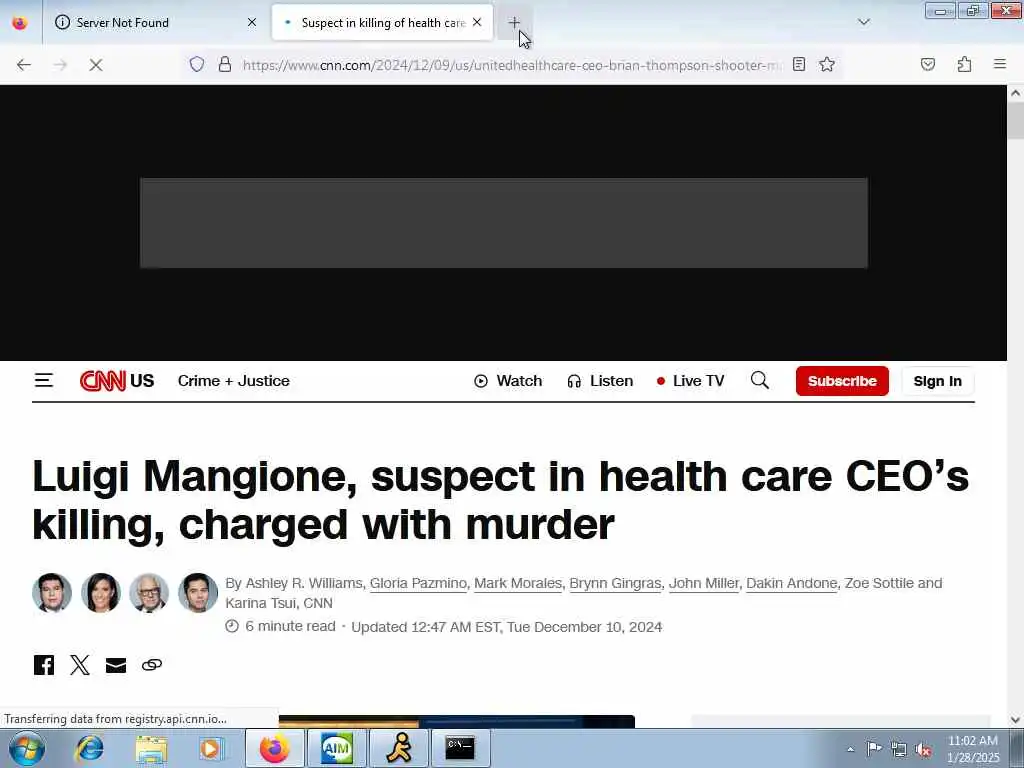Save page to Pocket icon
Image resolution: width=1024 pixels, height=768 pixels.
pos(928,64)
